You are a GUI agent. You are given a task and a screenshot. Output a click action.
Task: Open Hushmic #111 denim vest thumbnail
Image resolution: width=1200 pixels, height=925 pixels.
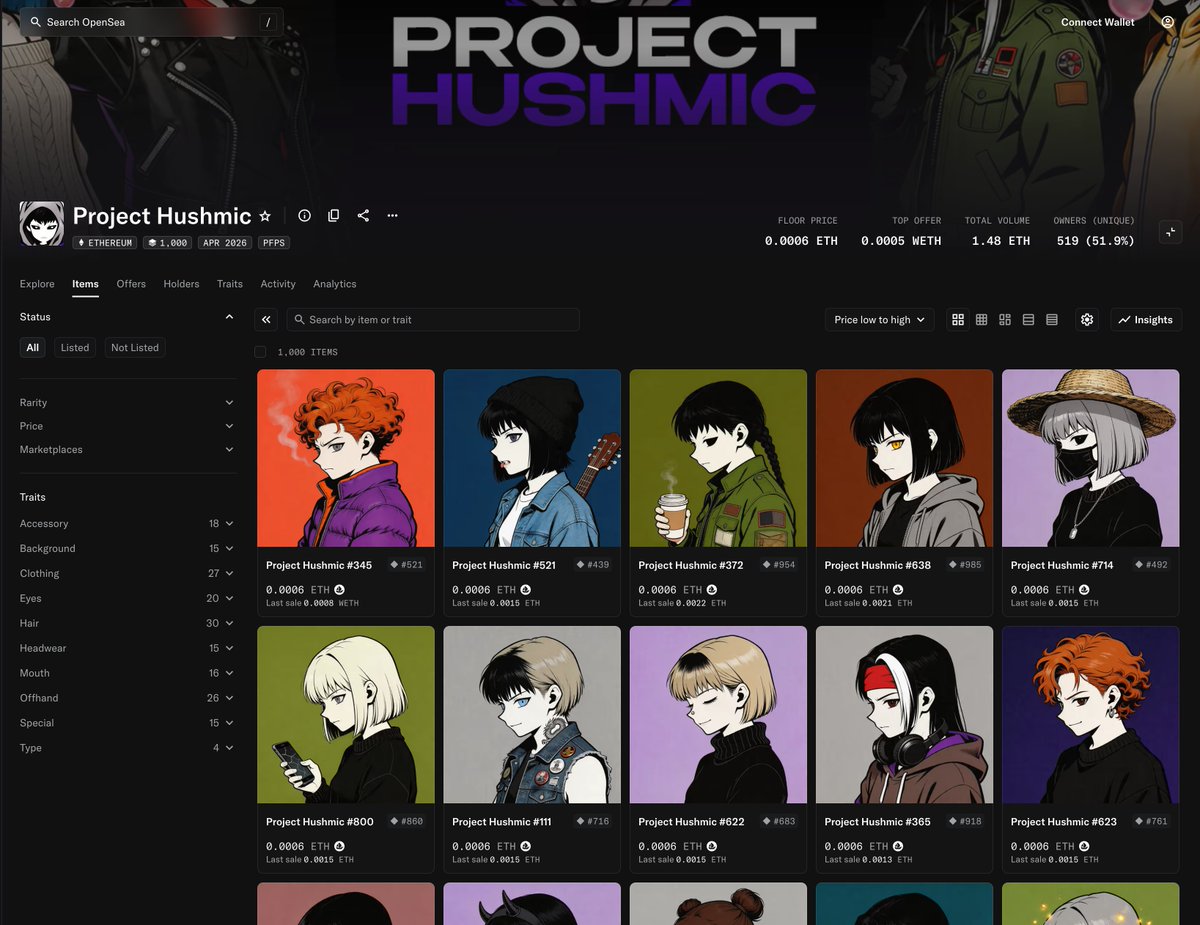tap(532, 715)
